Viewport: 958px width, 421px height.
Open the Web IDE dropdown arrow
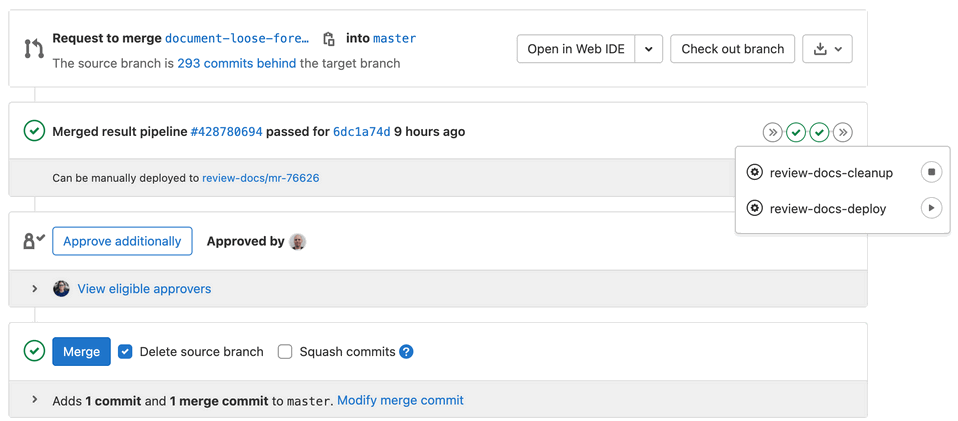click(x=648, y=49)
